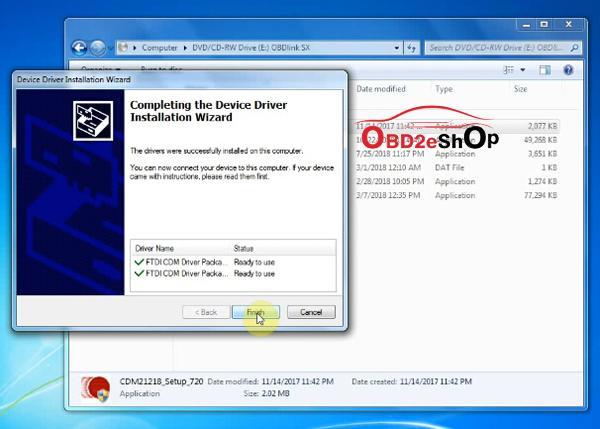Click the change view icon
600x429 pixels.
509,70
